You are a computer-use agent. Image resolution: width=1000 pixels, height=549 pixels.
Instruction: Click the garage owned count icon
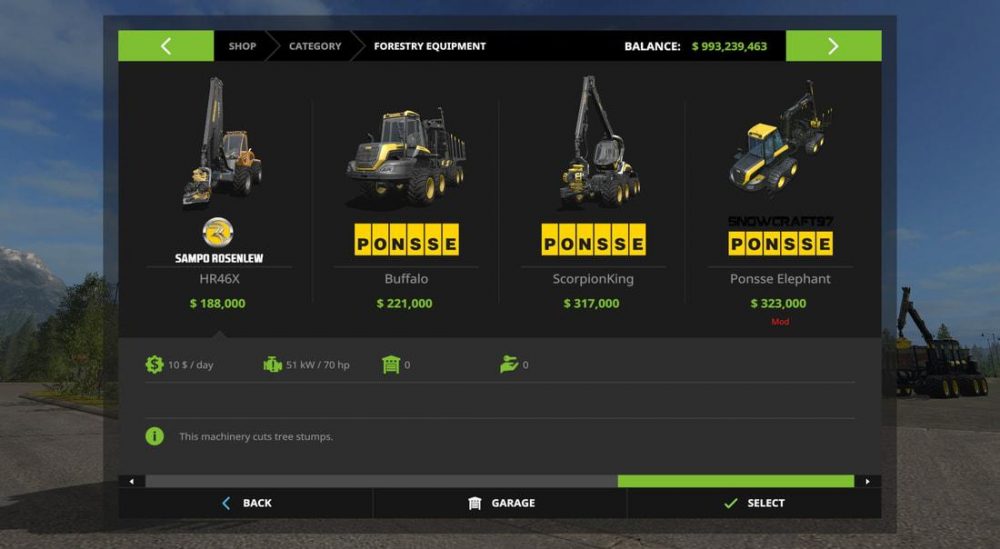(x=390, y=365)
